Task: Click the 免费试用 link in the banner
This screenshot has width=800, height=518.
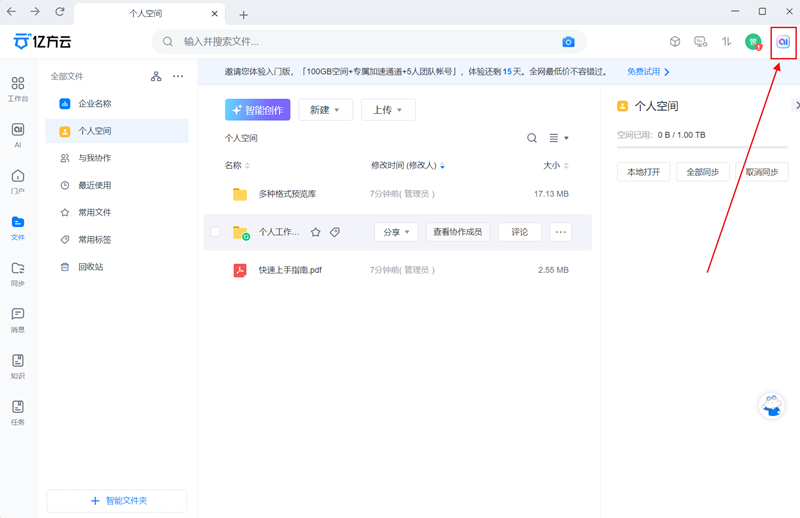Action: (647, 72)
